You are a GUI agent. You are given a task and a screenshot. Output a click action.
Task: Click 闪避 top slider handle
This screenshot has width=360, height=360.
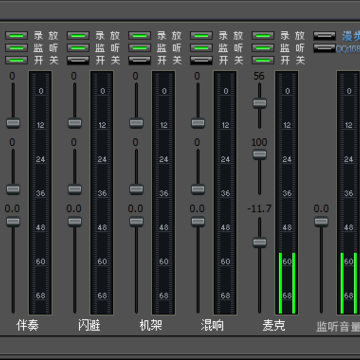pyautogui.click(x=75, y=123)
